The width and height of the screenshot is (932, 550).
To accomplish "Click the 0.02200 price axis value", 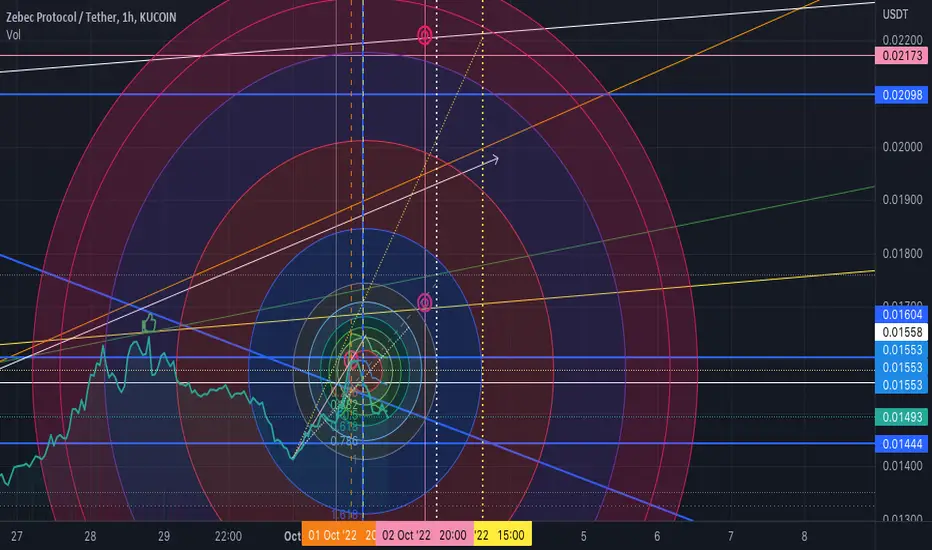I will click(902, 40).
